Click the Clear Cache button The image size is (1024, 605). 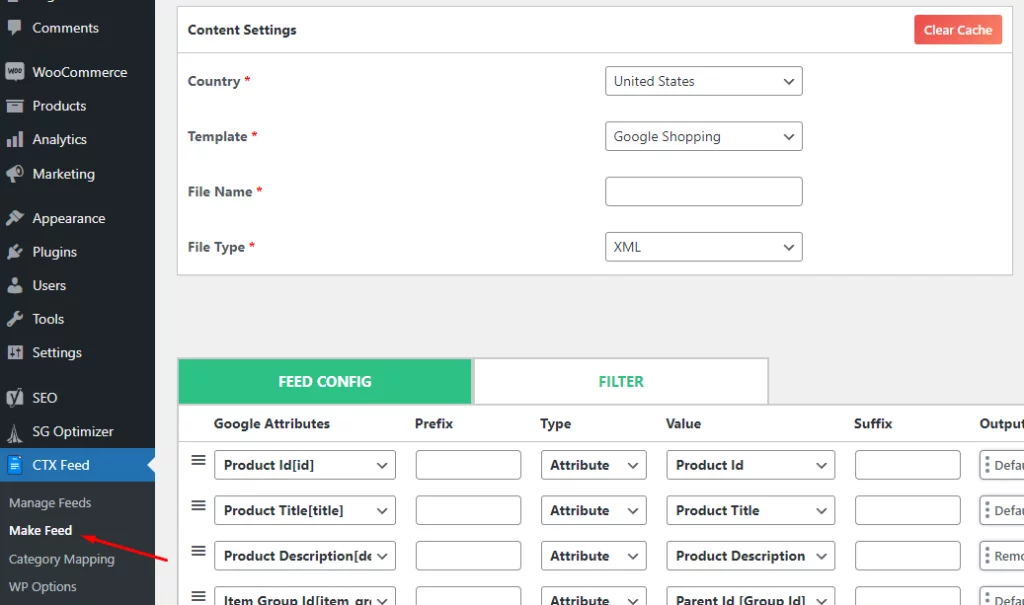tap(957, 30)
